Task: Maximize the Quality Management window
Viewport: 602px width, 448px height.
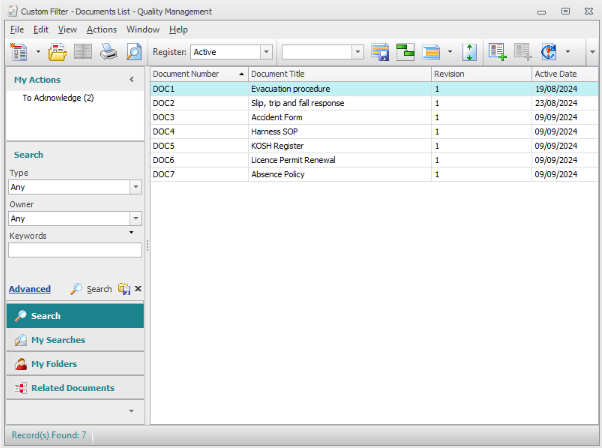Action: coord(565,11)
